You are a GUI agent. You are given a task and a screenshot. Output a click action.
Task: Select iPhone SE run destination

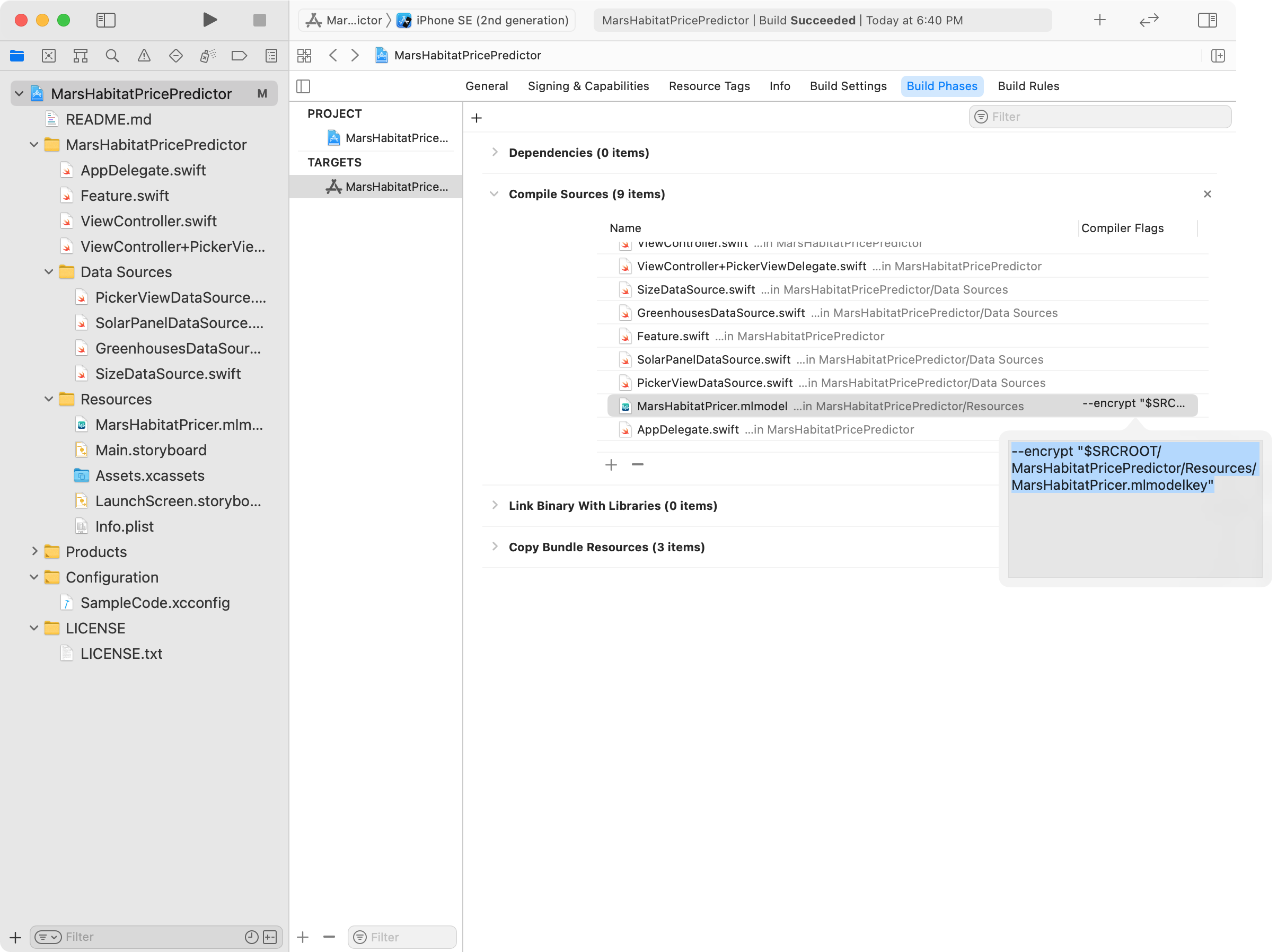coord(491,20)
